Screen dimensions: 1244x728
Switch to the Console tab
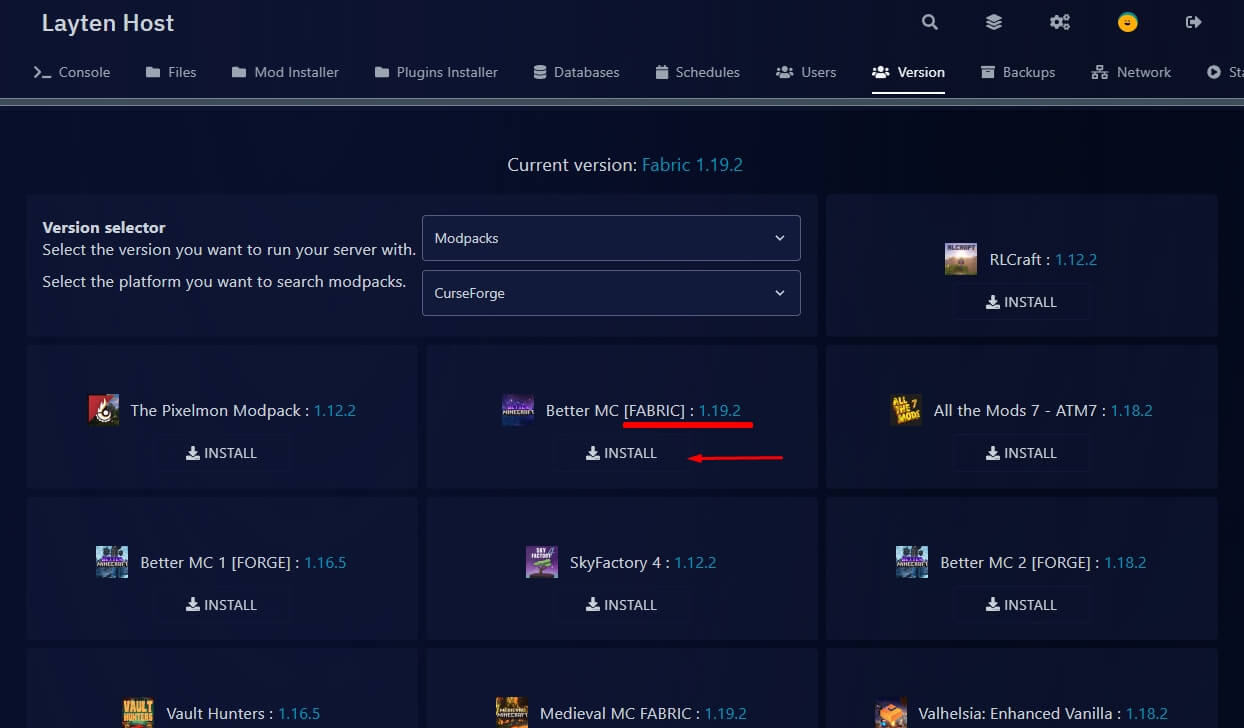click(71, 72)
